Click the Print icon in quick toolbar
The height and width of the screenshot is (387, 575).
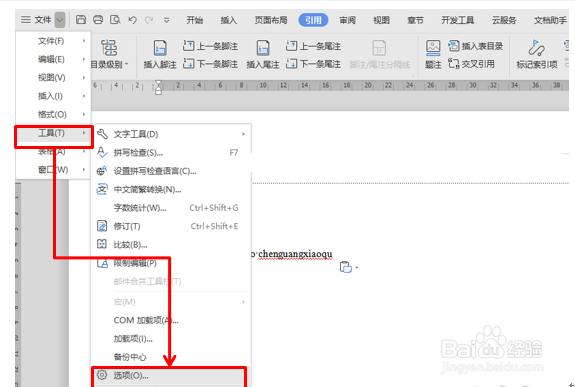coord(98,19)
